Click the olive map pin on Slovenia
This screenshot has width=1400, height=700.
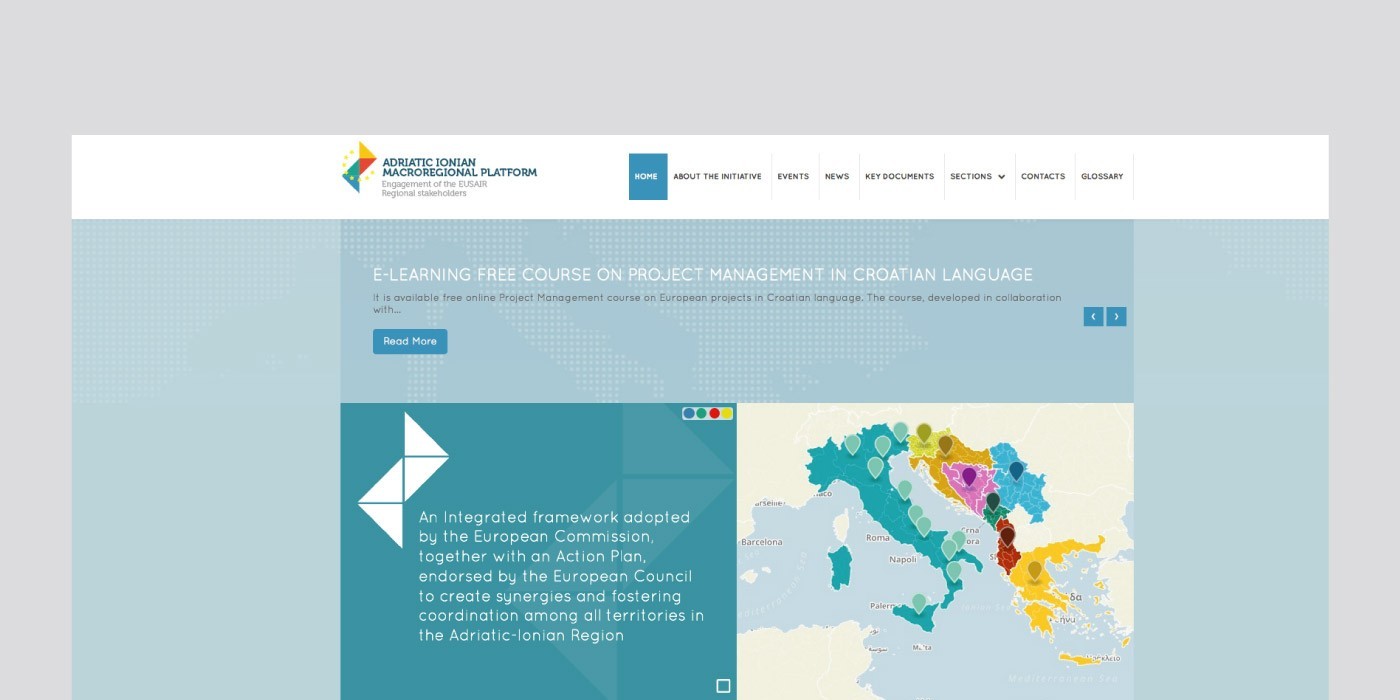[924, 433]
